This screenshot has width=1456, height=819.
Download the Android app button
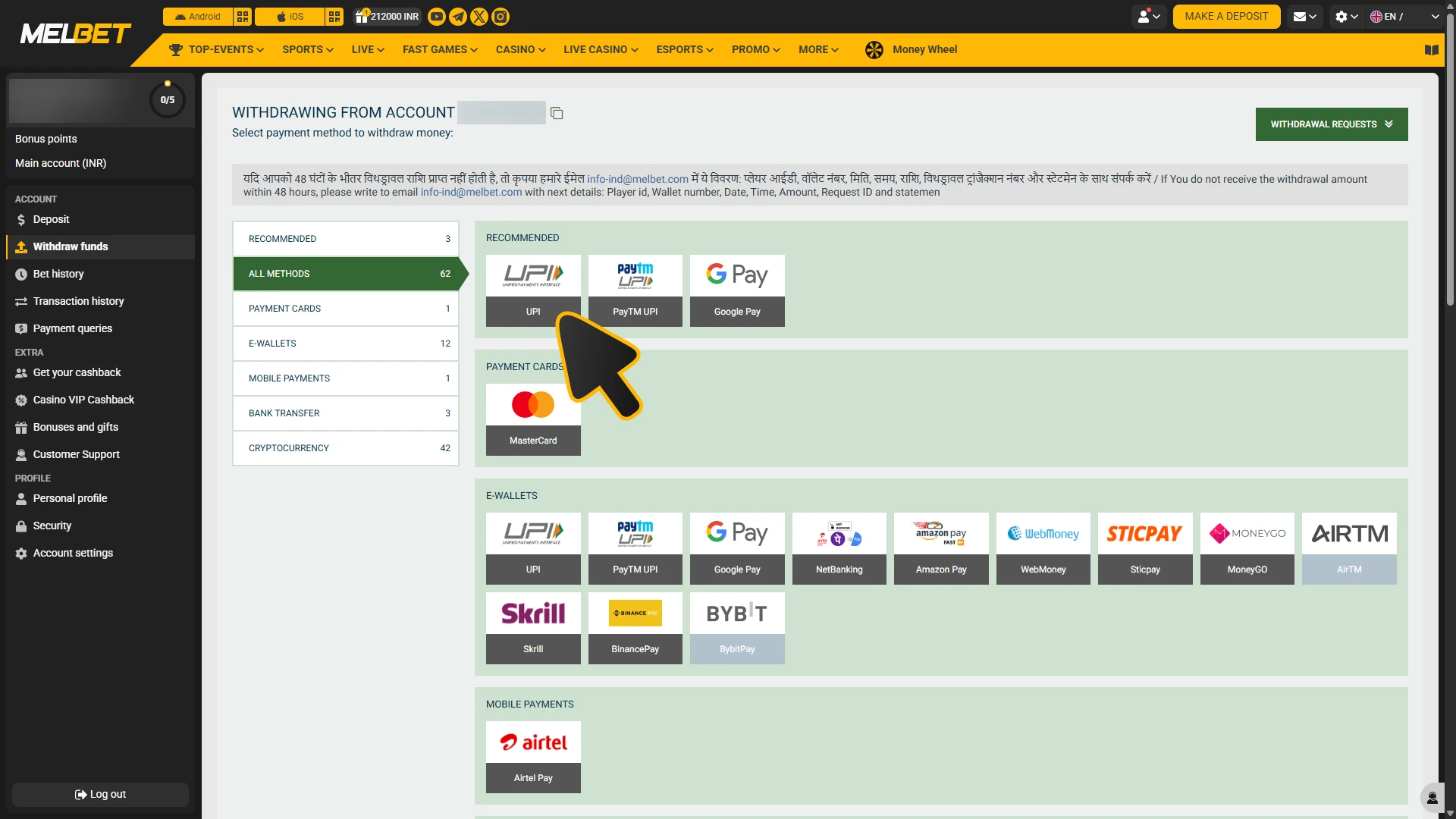point(198,17)
